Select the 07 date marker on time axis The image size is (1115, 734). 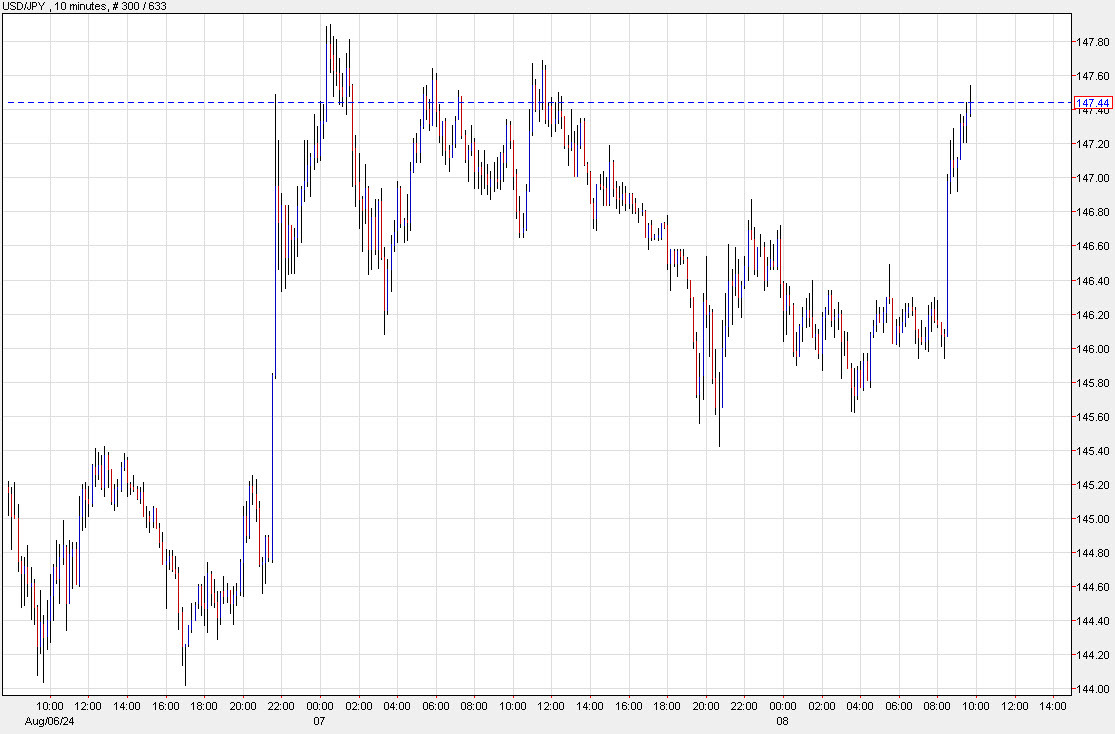[x=320, y=721]
